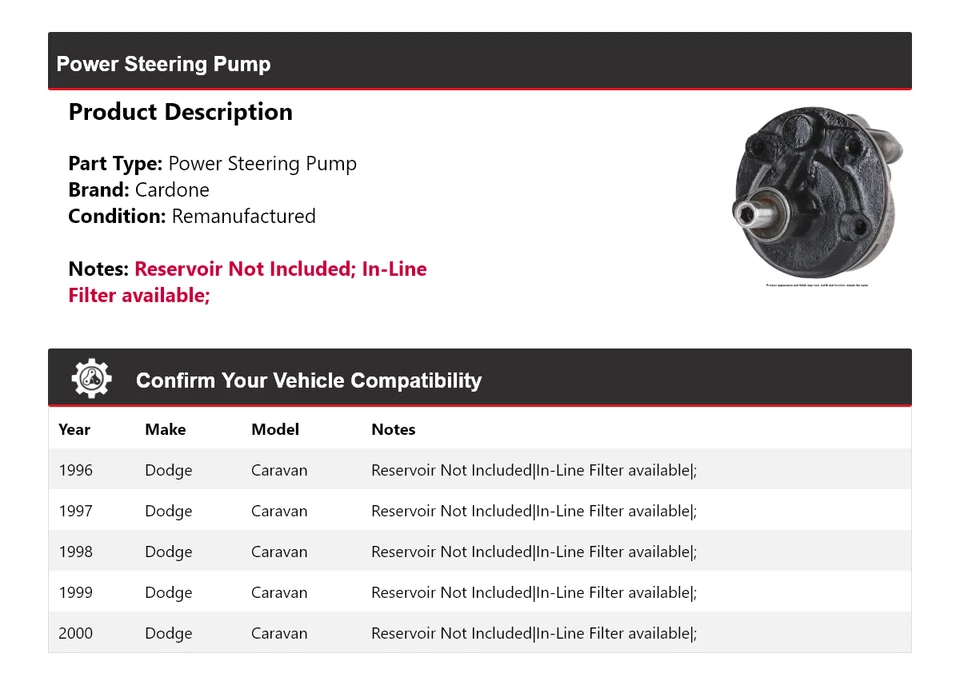Click the Model column header
This screenshot has width=960, height=685.
275,429
